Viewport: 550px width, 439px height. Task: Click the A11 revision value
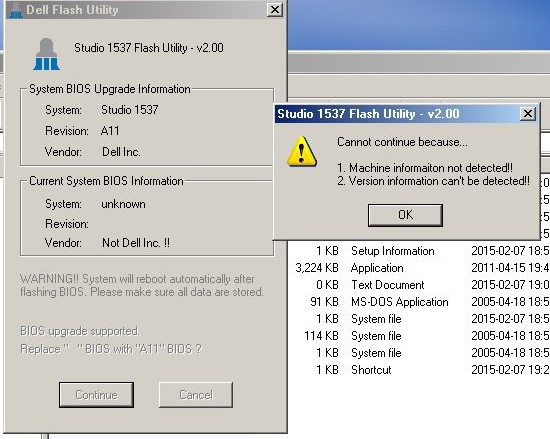click(110, 131)
